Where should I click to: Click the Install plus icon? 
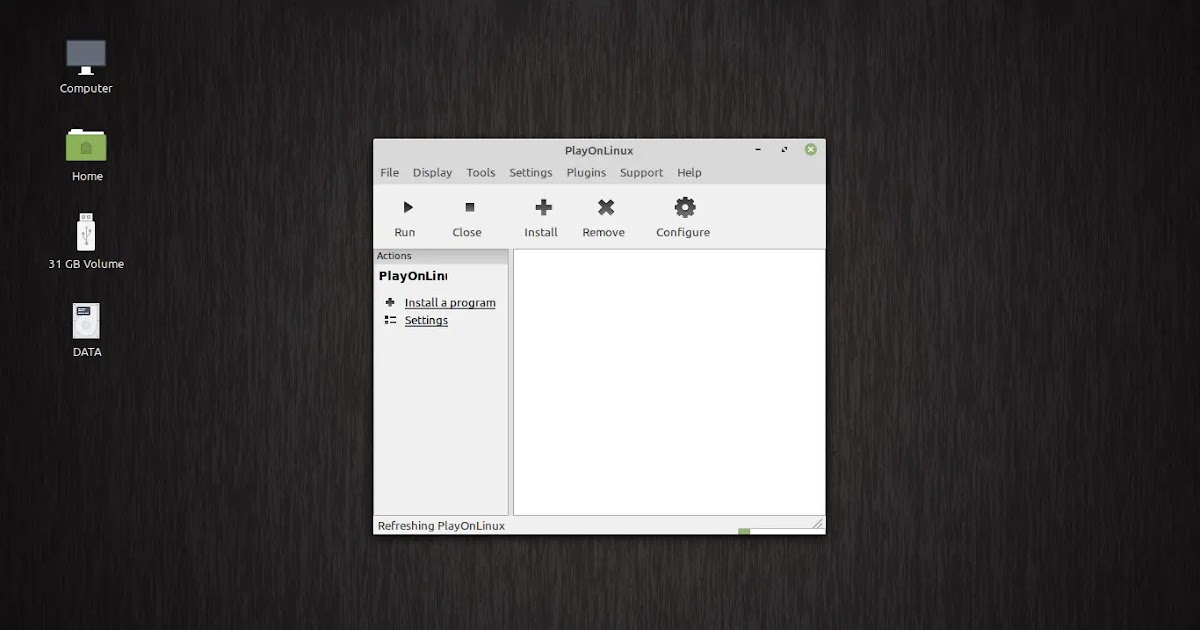[543, 207]
